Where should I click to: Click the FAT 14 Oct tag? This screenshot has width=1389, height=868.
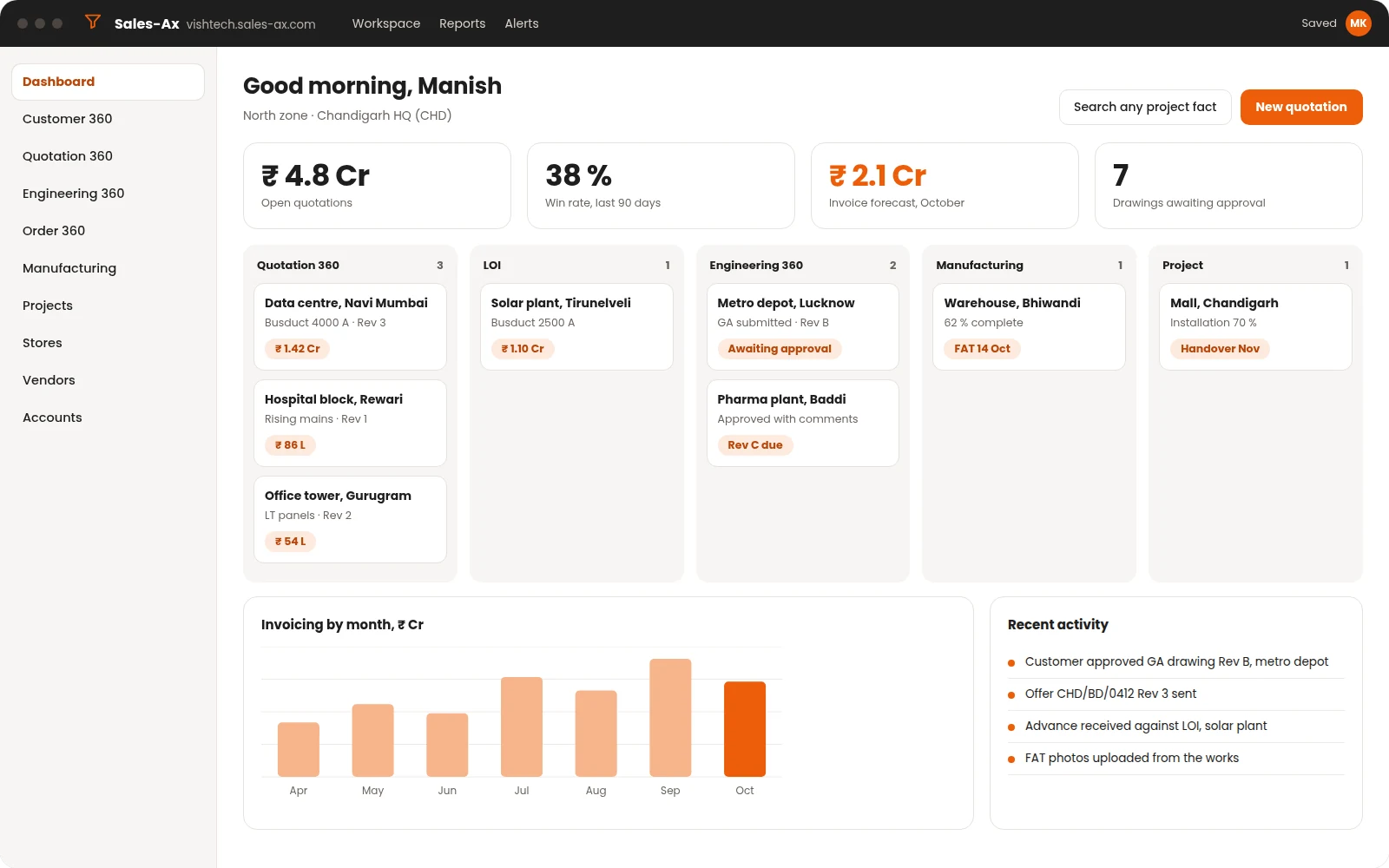pos(982,349)
